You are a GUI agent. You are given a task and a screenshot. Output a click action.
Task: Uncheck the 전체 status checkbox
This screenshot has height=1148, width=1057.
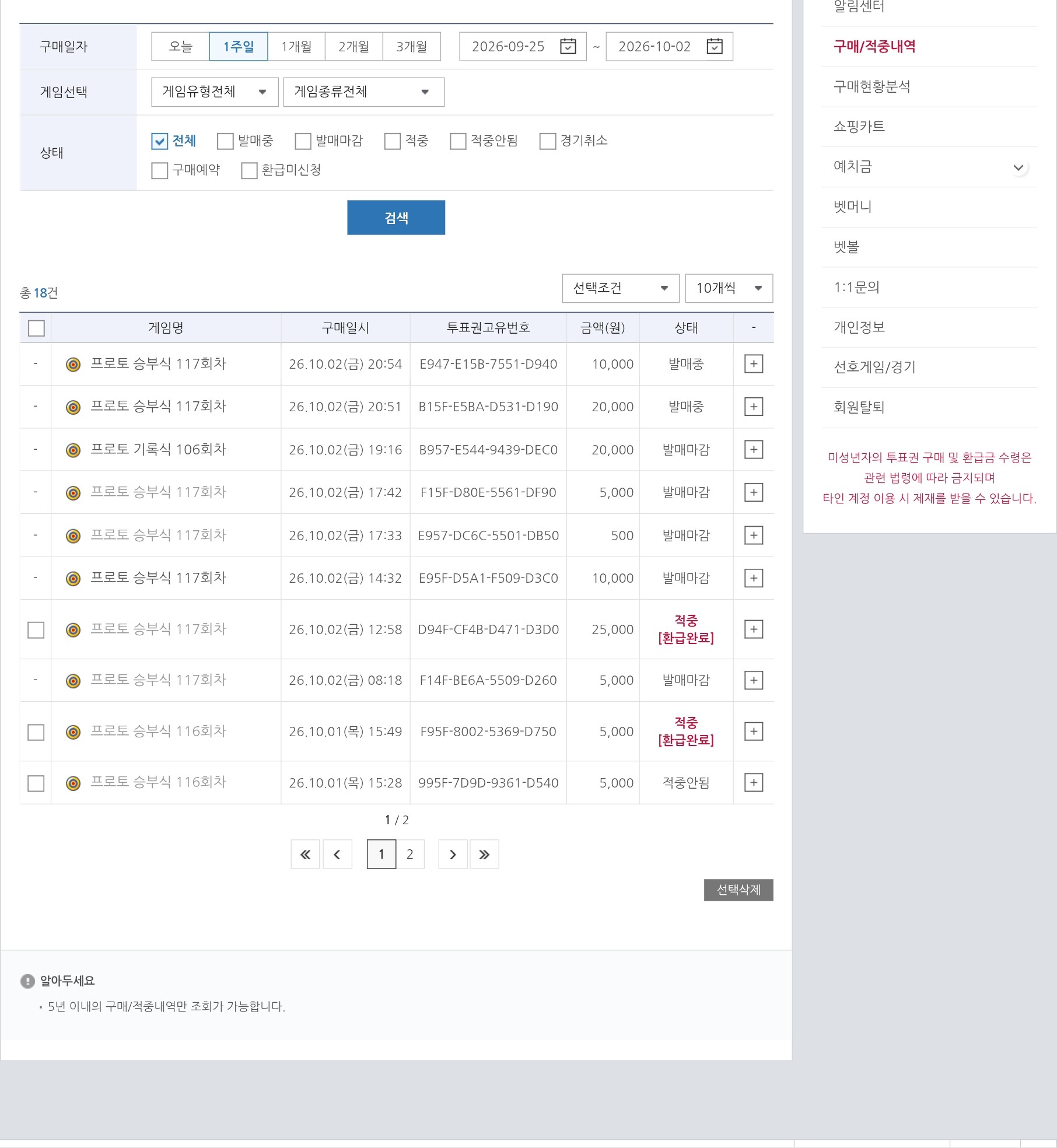click(159, 141)
